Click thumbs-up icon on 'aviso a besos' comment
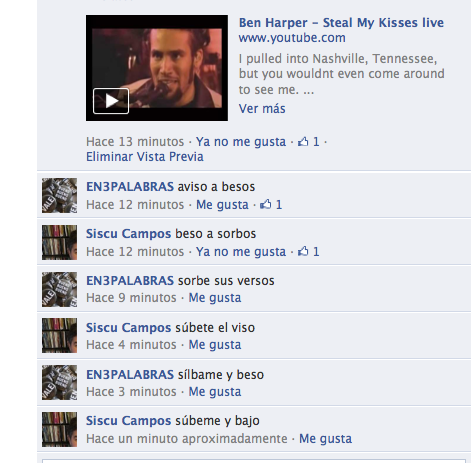 [266, 204]
